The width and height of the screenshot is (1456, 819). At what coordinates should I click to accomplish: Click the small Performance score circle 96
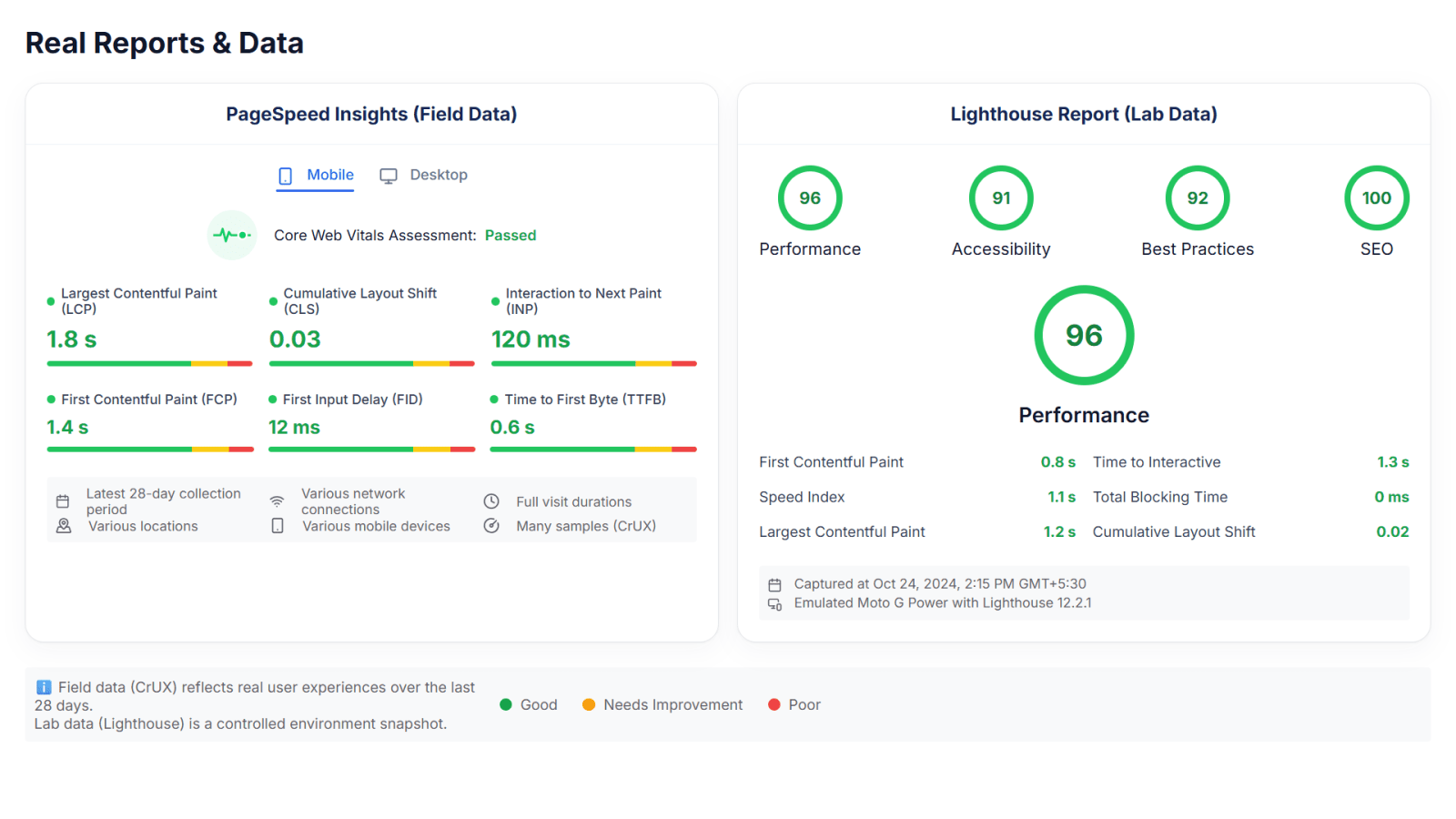810,197
